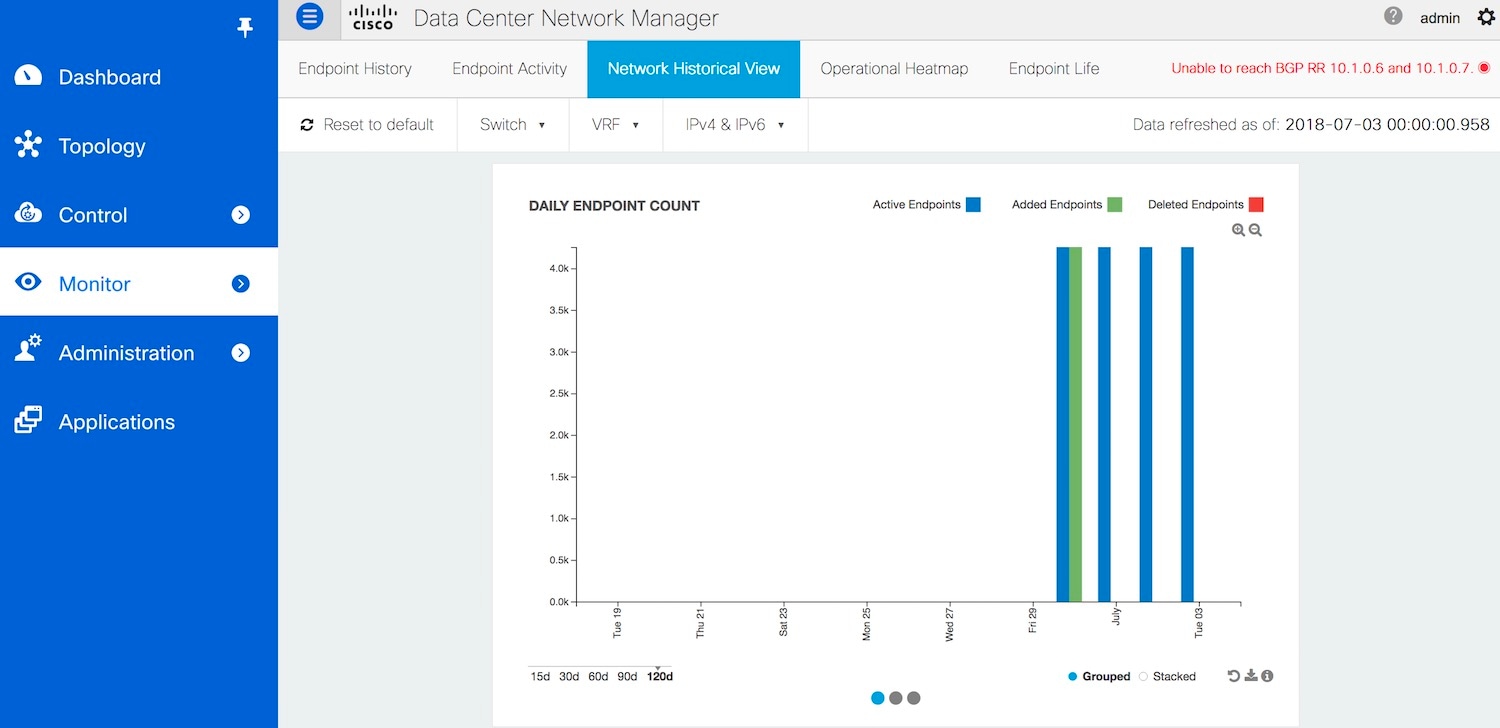
Task: Open the Topology view icon
Action: [27, 145]
